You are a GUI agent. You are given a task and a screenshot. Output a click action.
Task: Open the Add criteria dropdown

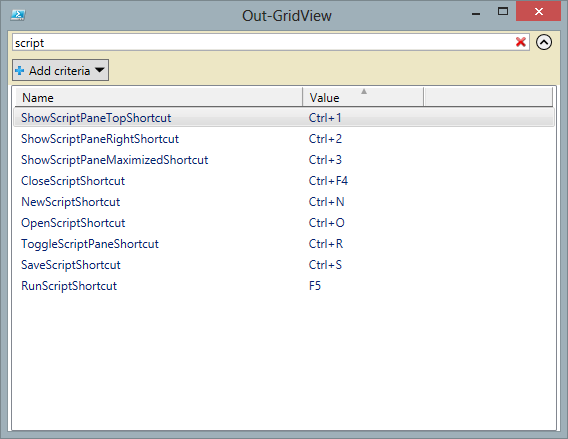point(60,70)
